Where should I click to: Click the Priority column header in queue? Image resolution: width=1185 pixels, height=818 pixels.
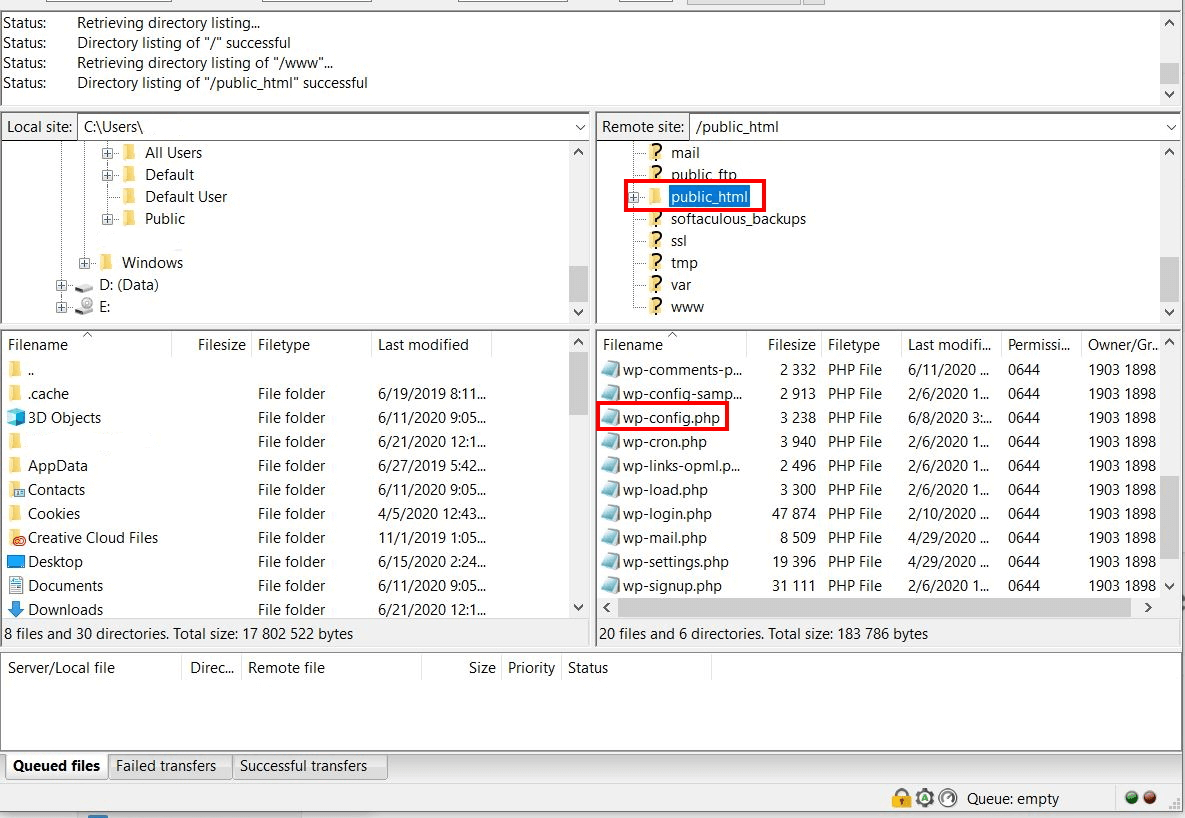pos(531,668)
